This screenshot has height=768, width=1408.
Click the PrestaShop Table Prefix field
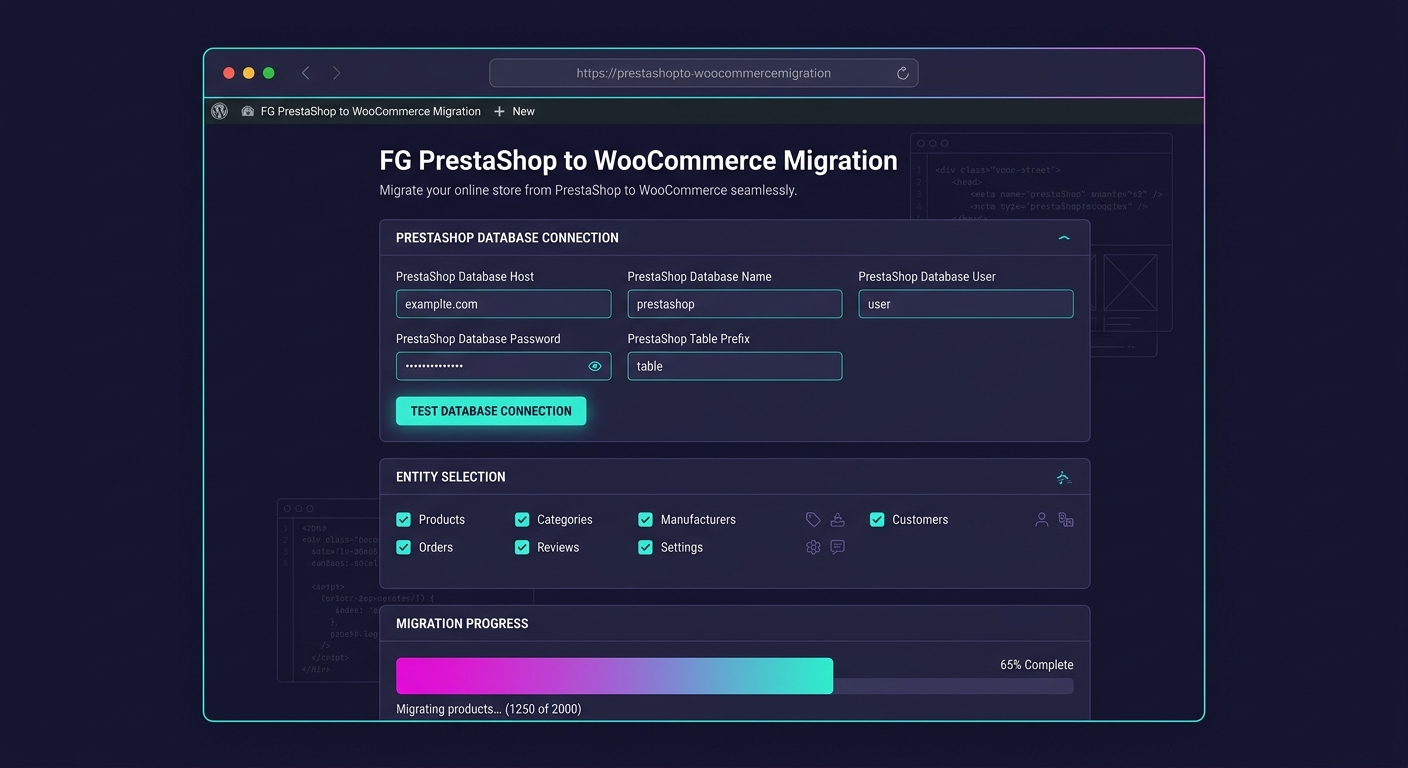click(x=735, y=366)
